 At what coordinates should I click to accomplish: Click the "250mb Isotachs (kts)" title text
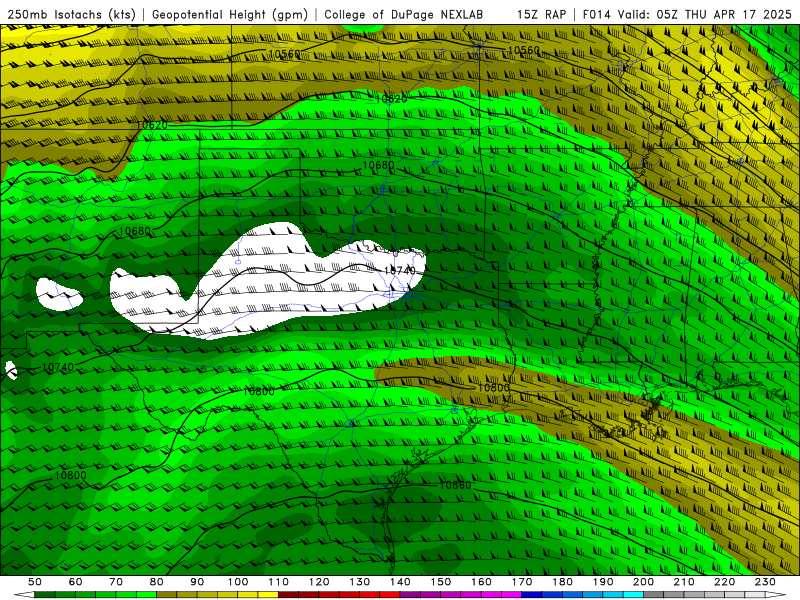(x=71, y=14)
